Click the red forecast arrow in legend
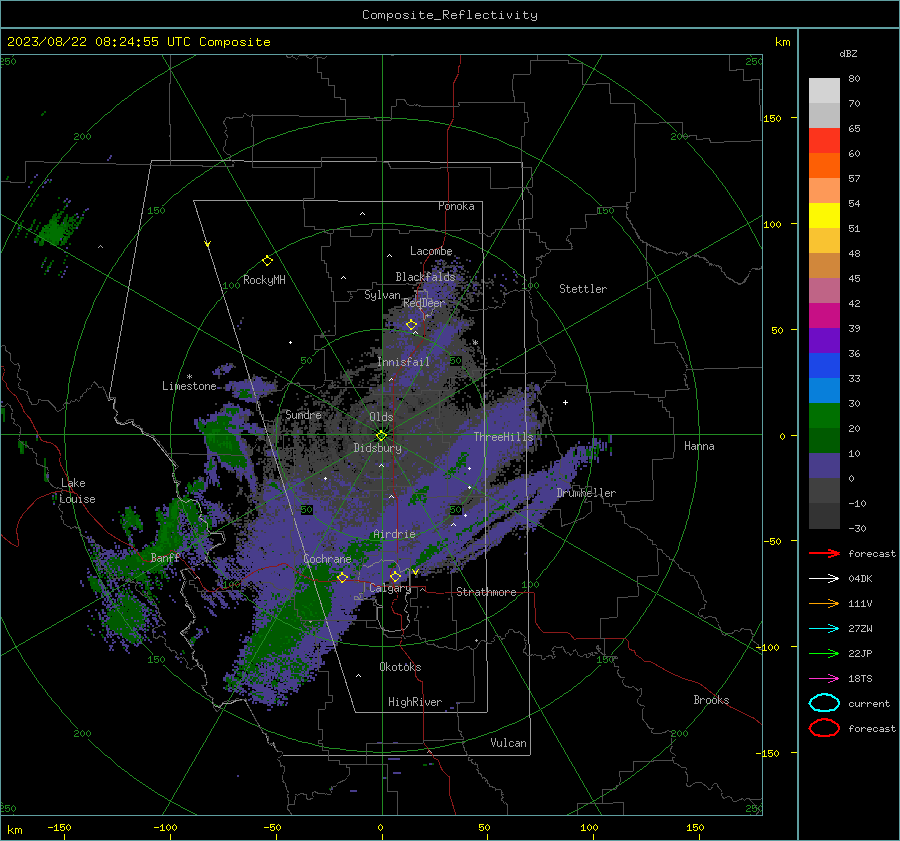 (824, 553)
